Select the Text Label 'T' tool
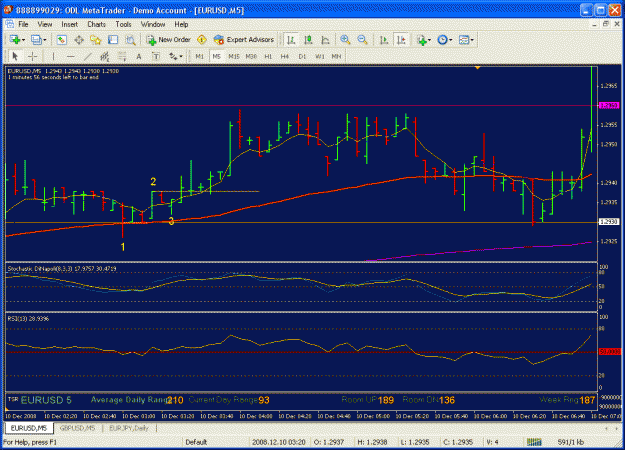This screenshot has height=450, width=625. (156, 57)
